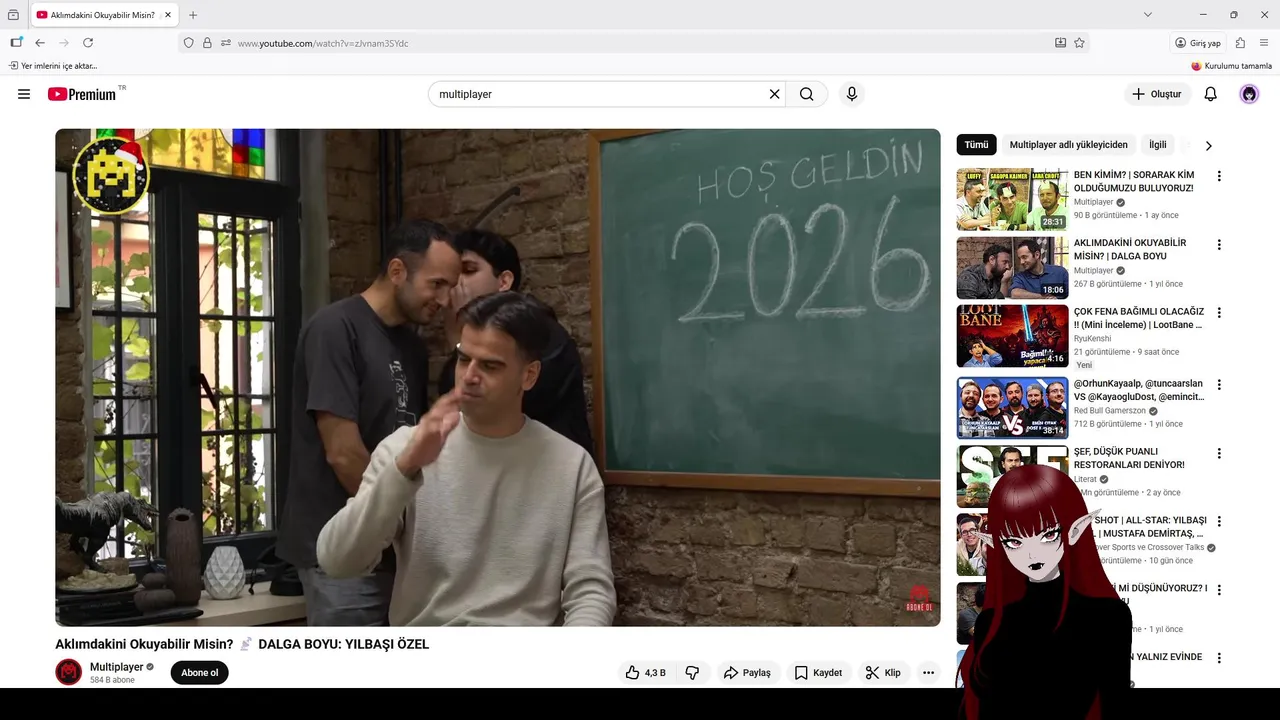Open LootBane mini inceleme video title
Viewport: 1280px width, 720px height.
(1139, 318)
